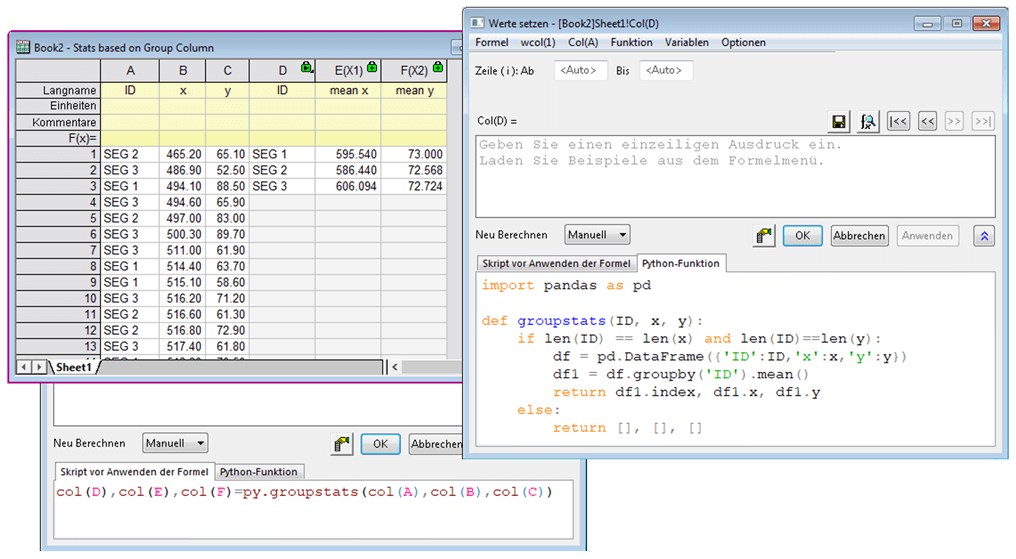
Task: Select Python-Funktion tab in front dialog
Action: pyautogui.click(x=680, y=263)
